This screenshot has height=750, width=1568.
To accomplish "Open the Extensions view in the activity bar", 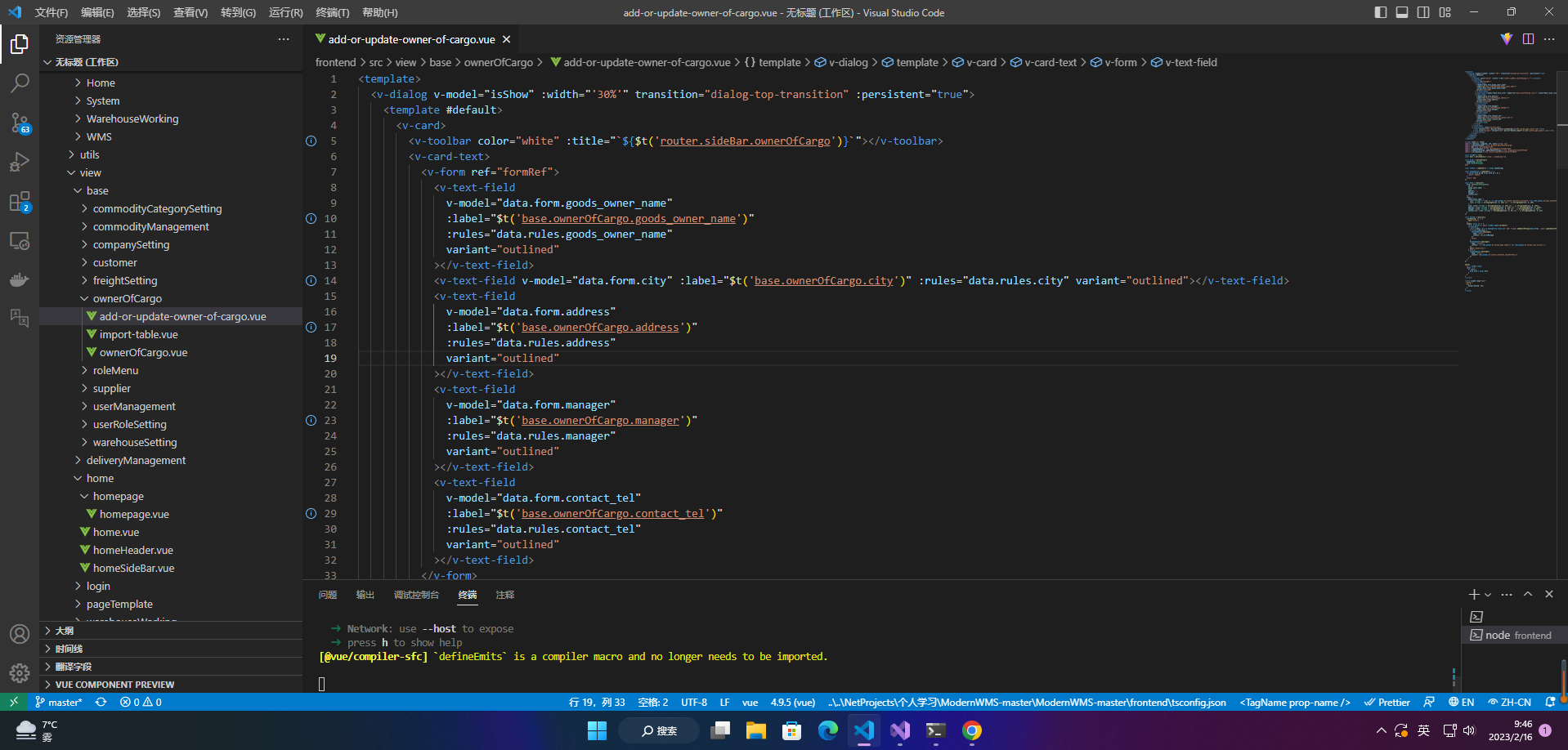I will point(20,202).
